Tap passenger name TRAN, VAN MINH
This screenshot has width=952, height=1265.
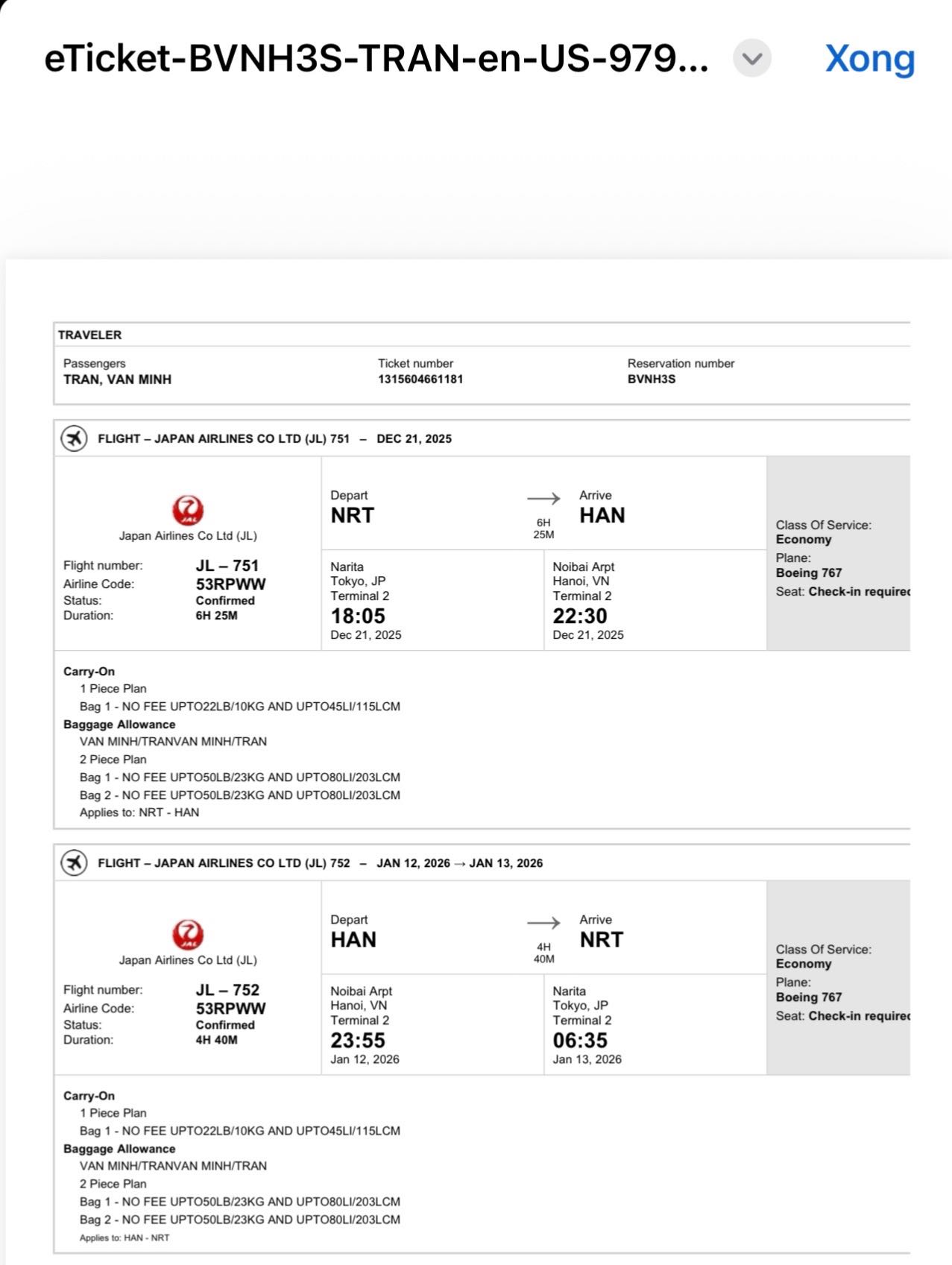point(117,379)
